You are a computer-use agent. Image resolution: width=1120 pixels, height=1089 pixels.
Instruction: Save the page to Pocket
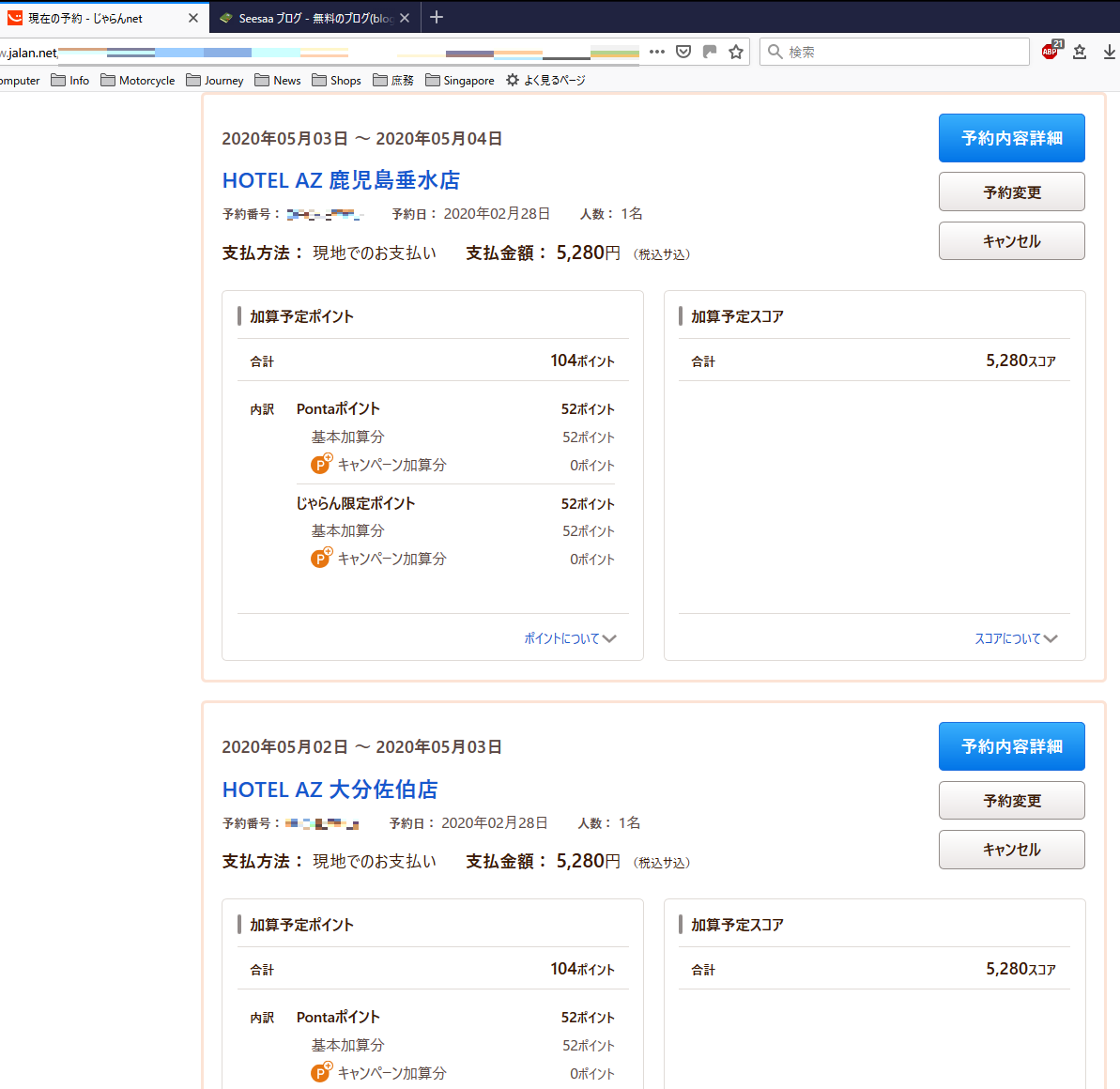pyautogui.click(x=683, y=53)
